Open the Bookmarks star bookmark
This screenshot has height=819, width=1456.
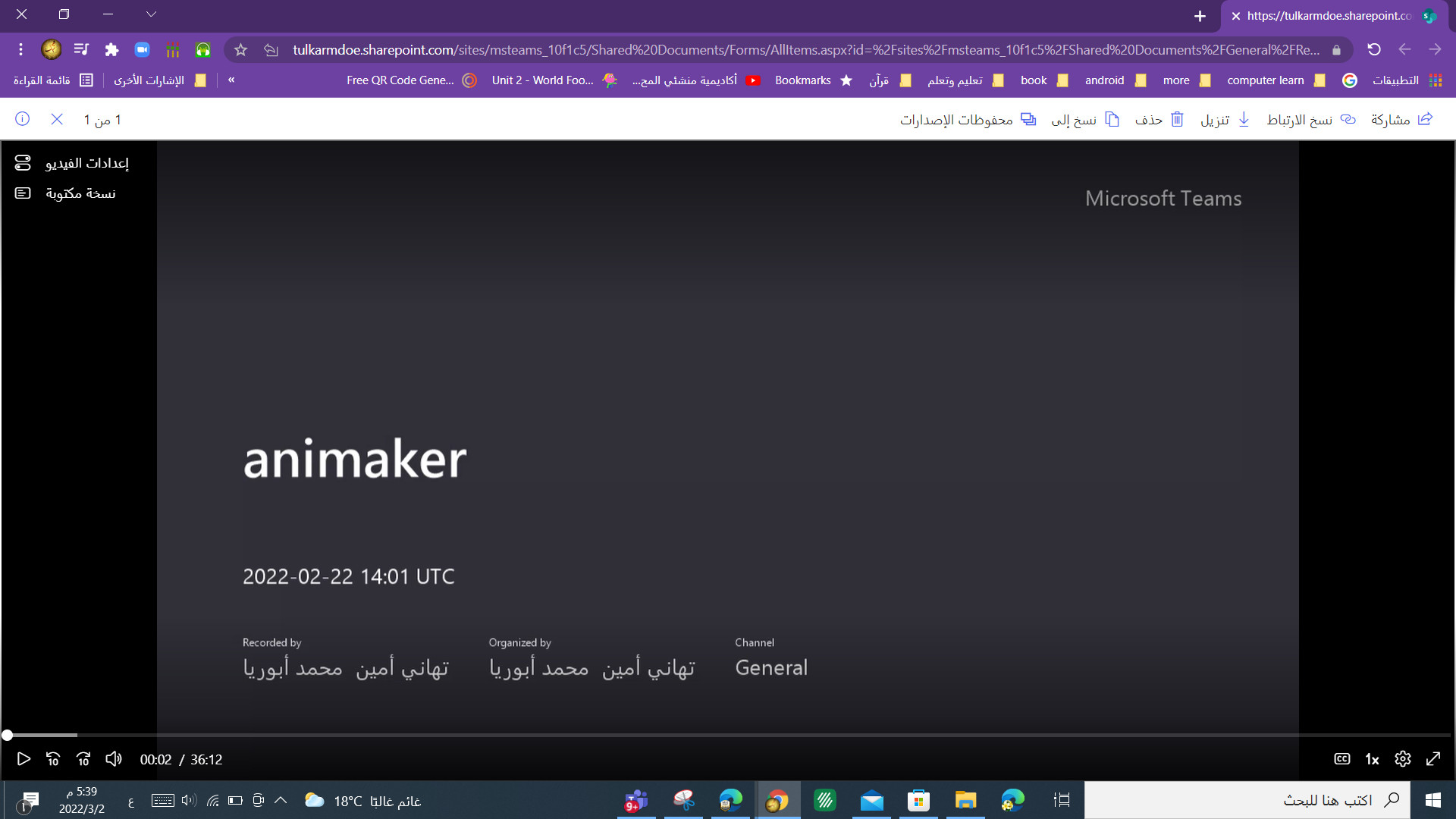[813, 80]
